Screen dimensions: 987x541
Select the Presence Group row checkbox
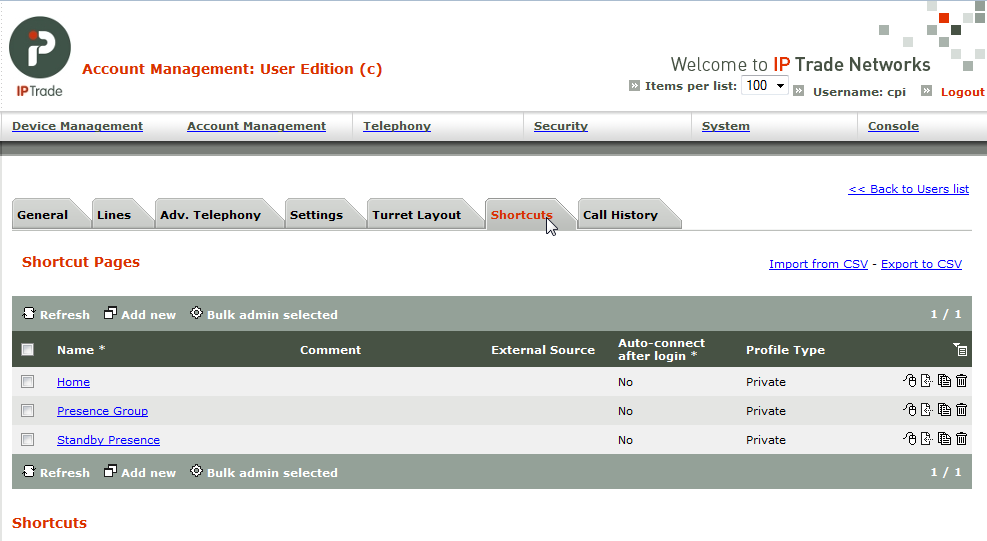pos(28,411)
